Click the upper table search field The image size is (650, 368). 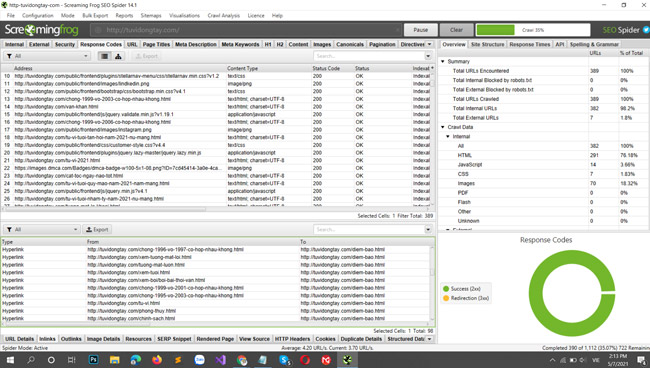[369, 56]
